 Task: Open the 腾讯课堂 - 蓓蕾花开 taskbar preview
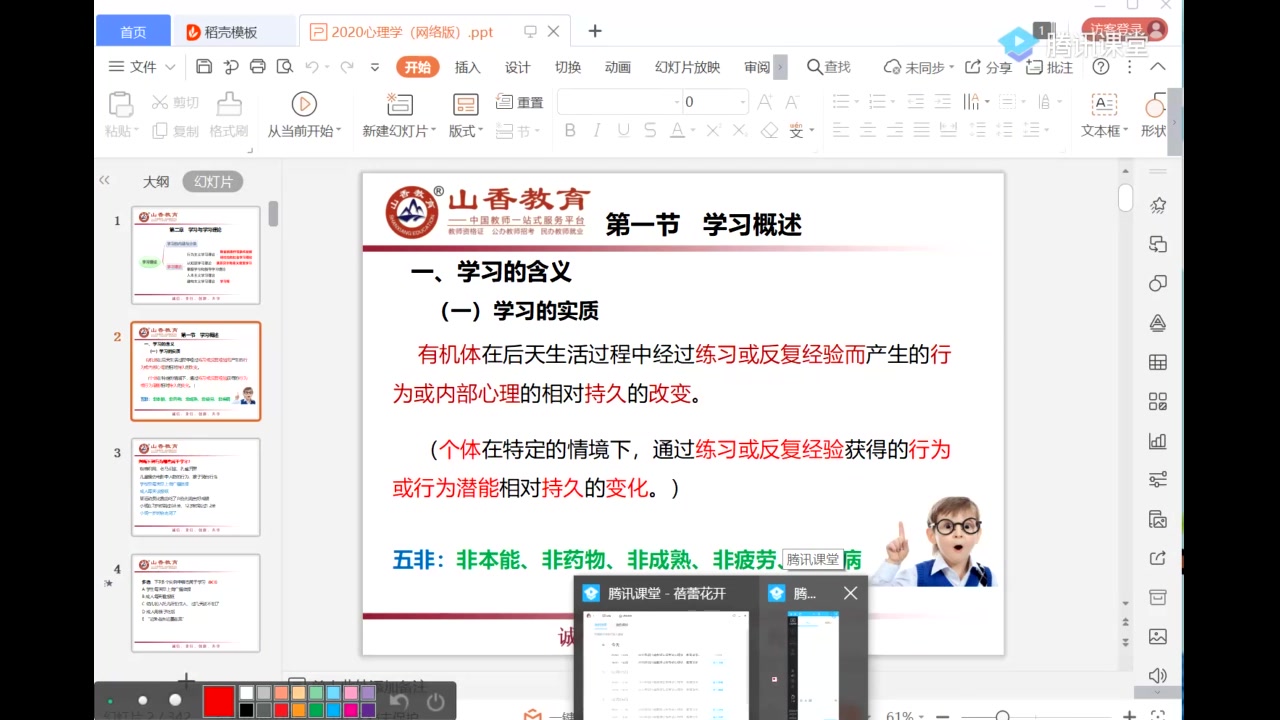pyautogui.click(x=666, y=648)
